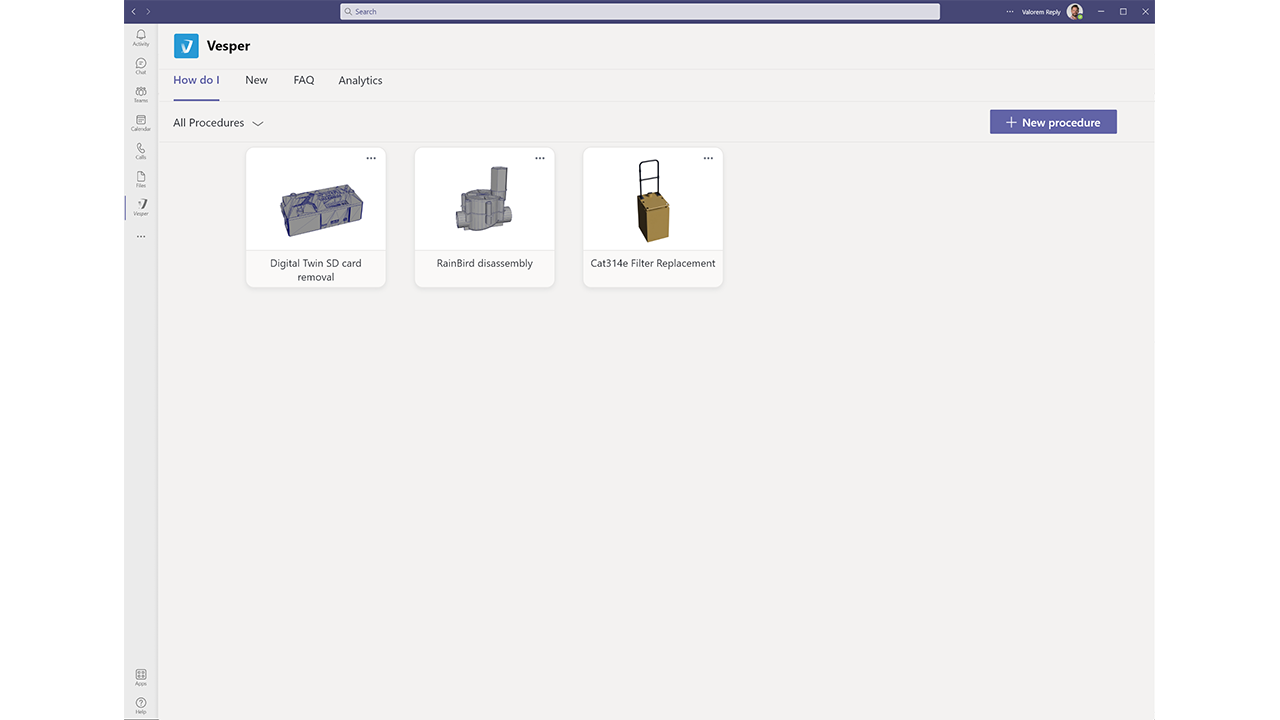Select the Vesper app in sidebar
This screenshot has width=1280, height=720.
[x=141, y=207]
